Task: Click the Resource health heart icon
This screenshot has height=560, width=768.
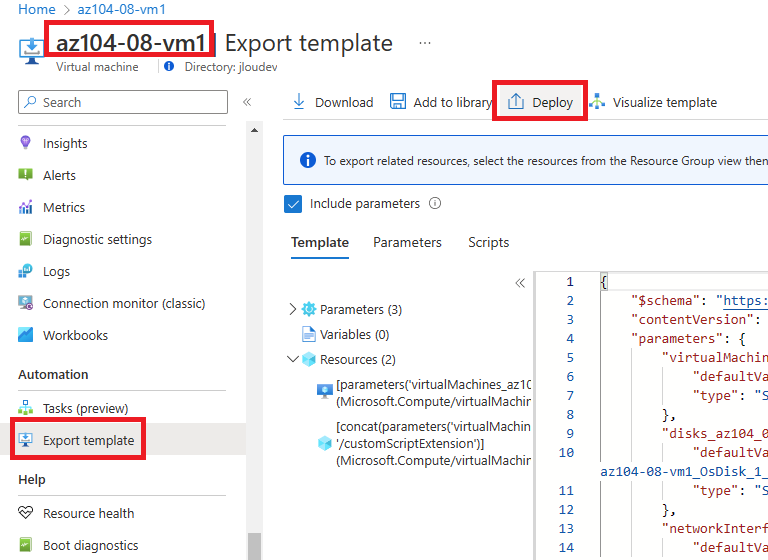Action: [x=25, y=512]
